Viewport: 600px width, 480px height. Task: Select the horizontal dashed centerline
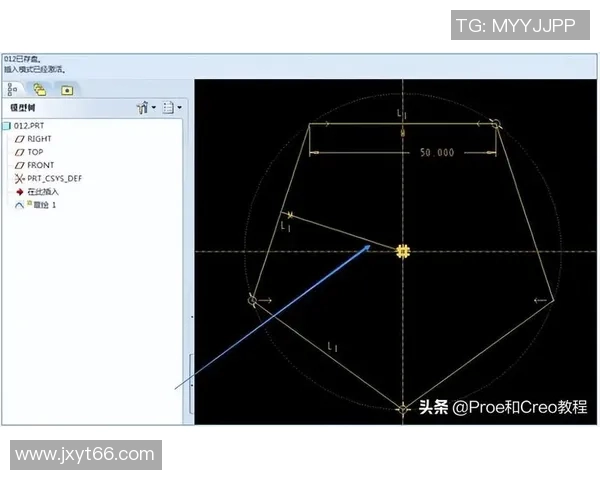[395, 251]
